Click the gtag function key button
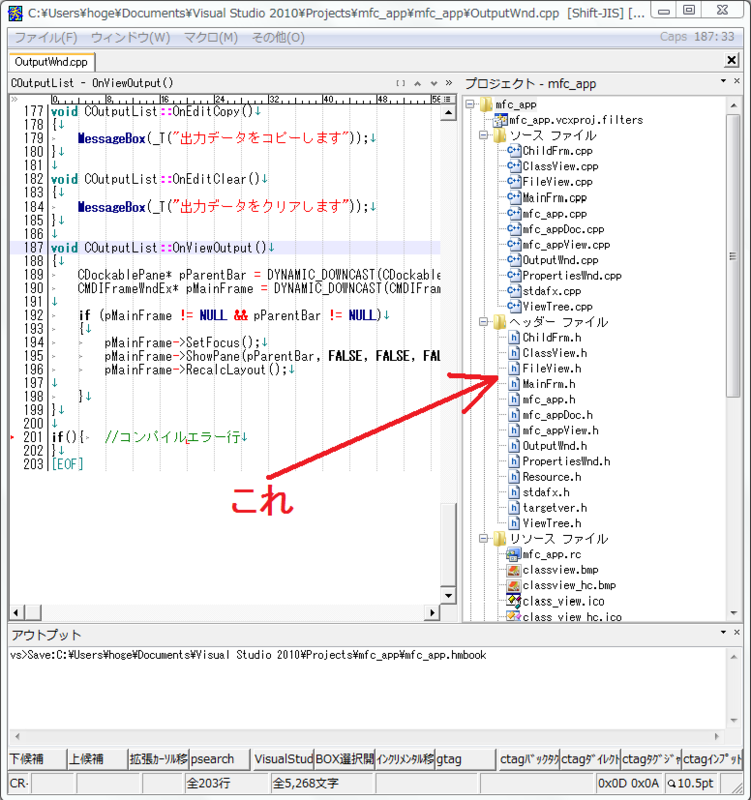The width and height of the screenshot is (751, 800). (x=465, y=759)
